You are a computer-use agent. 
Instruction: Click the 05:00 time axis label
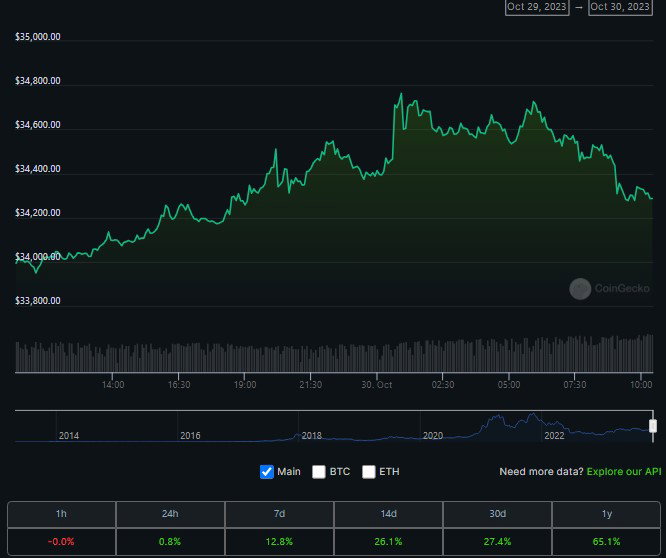point(509,385)
